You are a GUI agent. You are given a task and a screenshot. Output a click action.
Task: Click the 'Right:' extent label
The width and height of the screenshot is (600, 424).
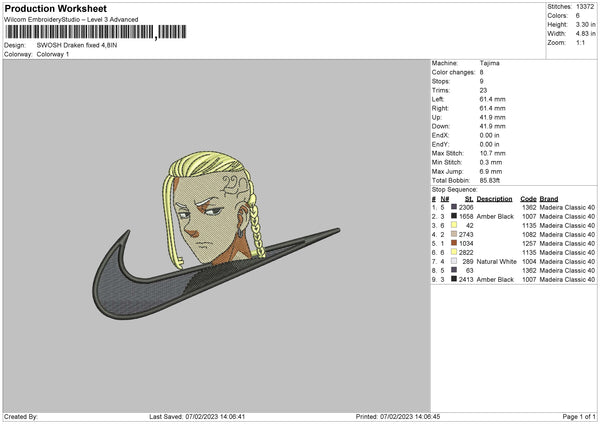440,108
